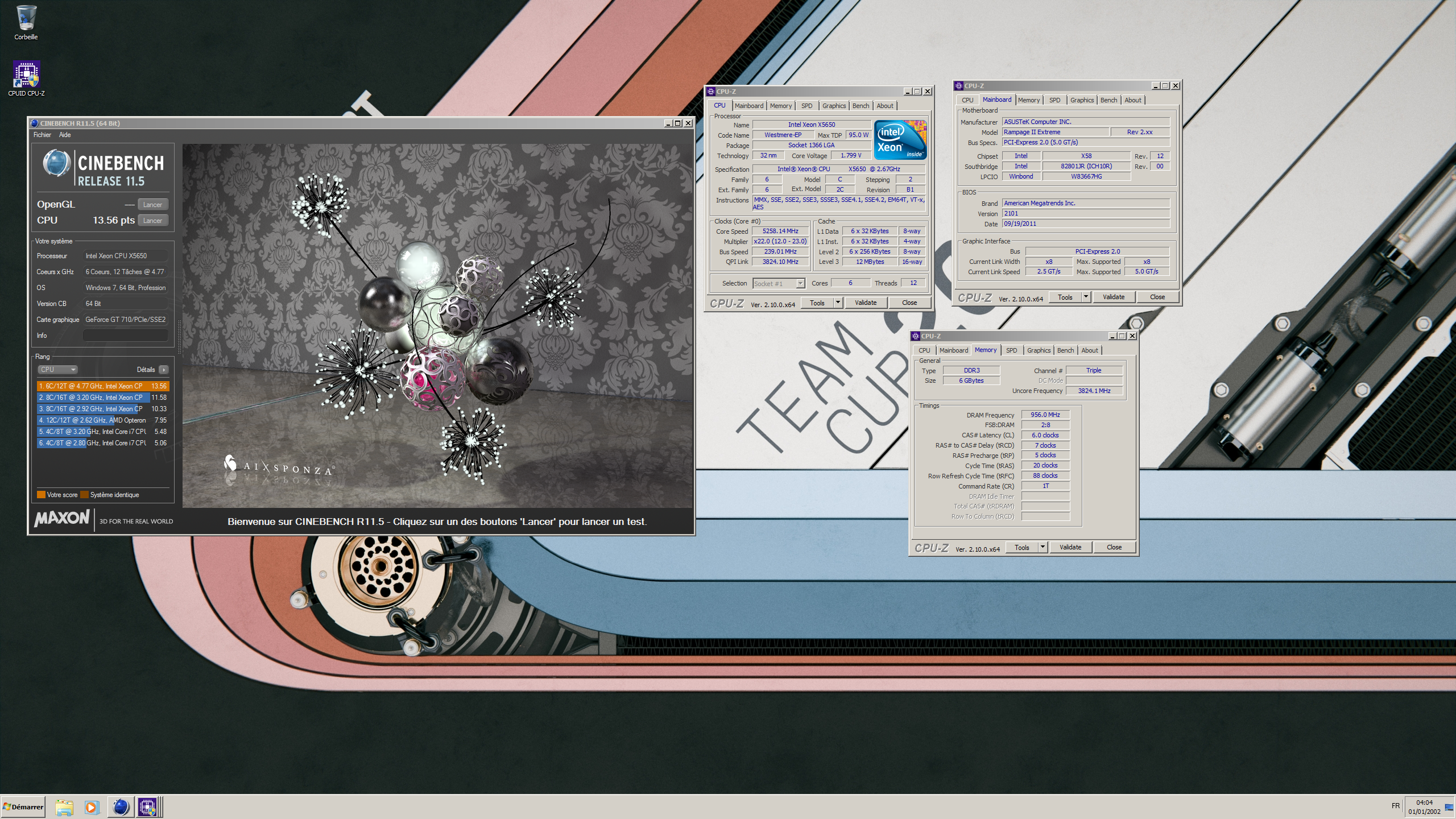Select the CPU-Z taskbar icon

pos(147,807)
